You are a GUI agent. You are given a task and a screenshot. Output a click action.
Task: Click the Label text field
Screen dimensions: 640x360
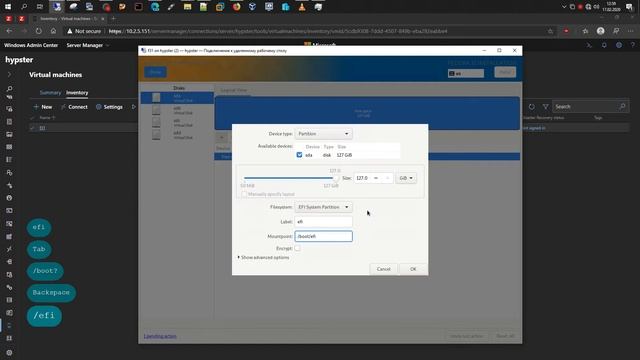[323, 222]
